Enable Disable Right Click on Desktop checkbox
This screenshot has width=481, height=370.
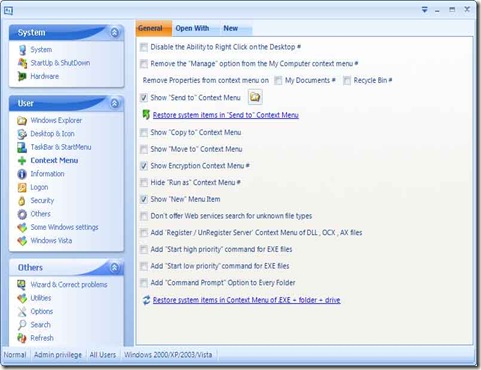(x=144, y=47)
